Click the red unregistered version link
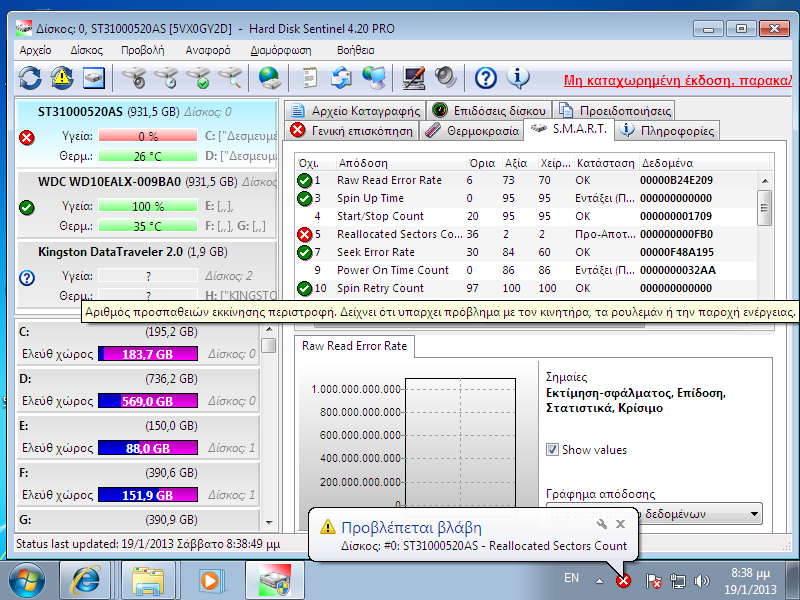The height and width of the screenshot is (600, 800). coord(678,81)
